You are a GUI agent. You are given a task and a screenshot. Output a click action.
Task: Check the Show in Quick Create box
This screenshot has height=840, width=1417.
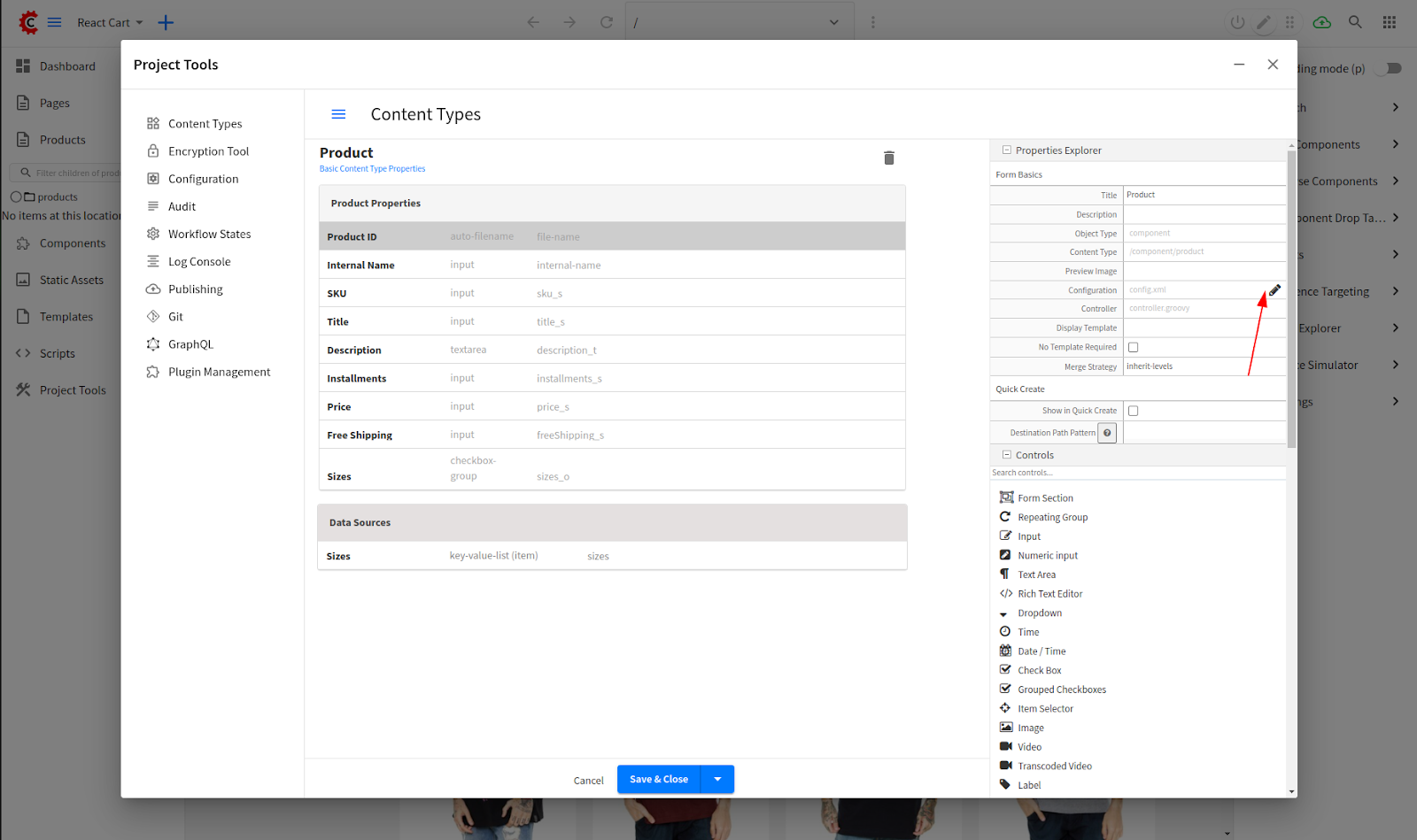[x=1133, y=411]
